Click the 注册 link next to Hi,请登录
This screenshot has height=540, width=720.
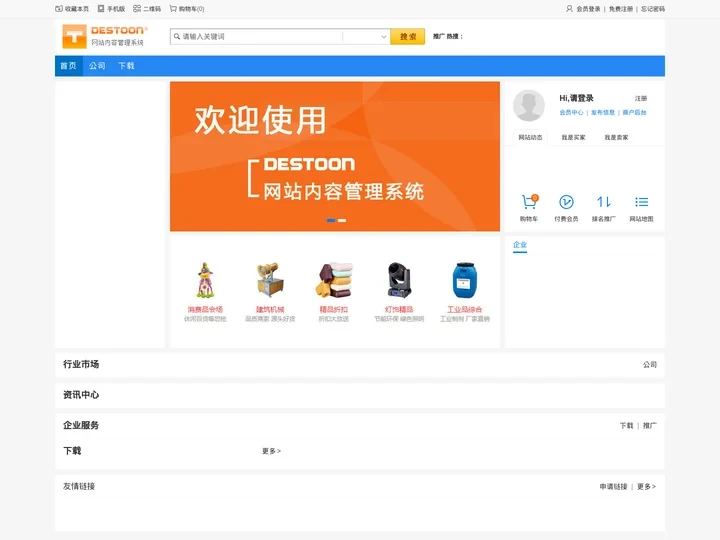(641, 98)
